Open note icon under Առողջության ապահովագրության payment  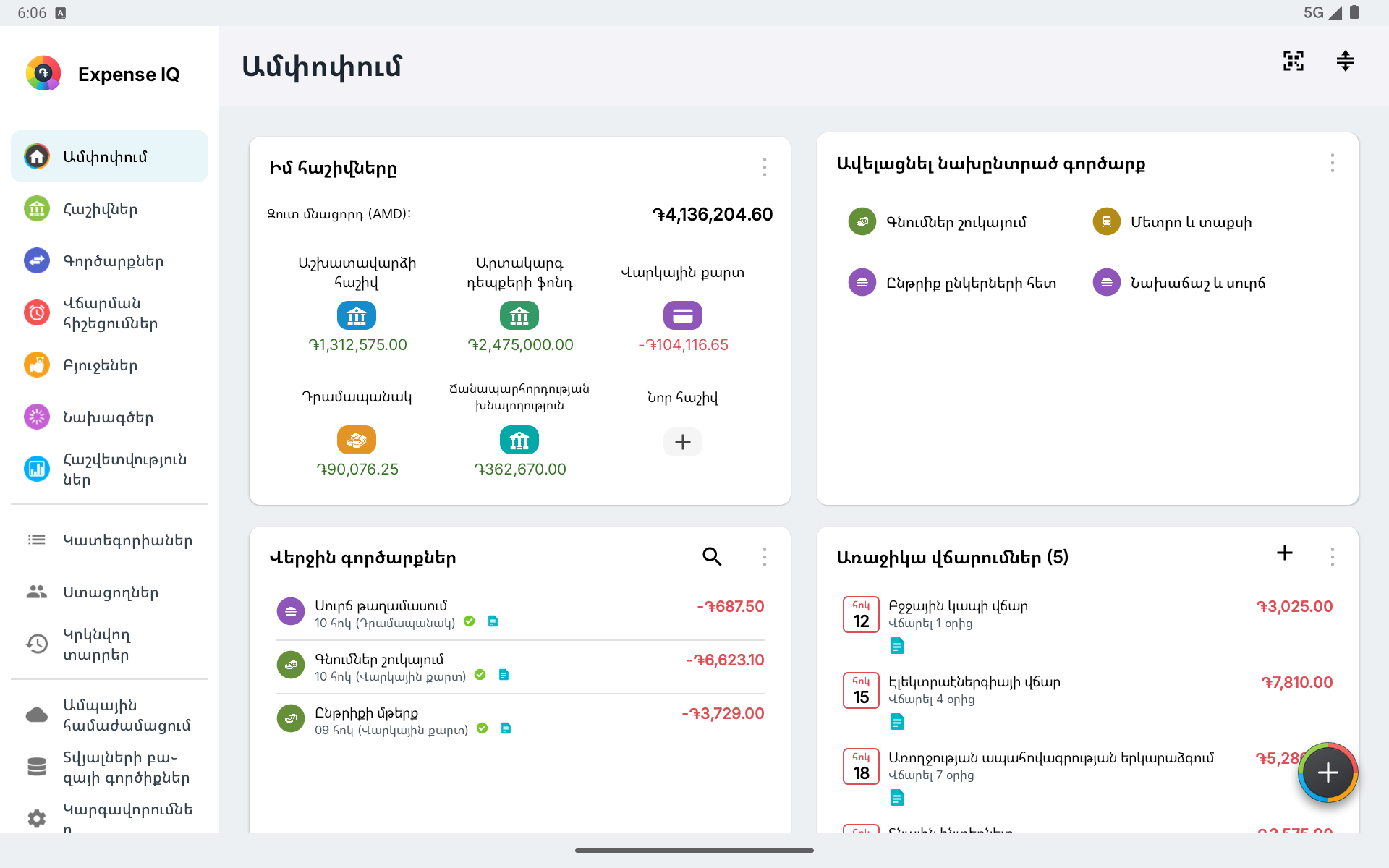tap(897, 798)
